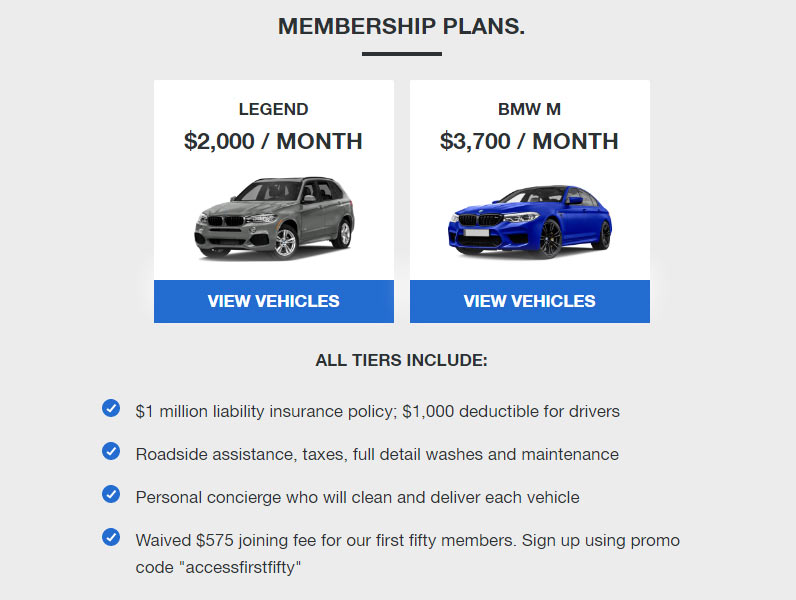Click the blue BMW M sedan image
796x600 pixels.
pyautogui.click(x=529, y=222)
